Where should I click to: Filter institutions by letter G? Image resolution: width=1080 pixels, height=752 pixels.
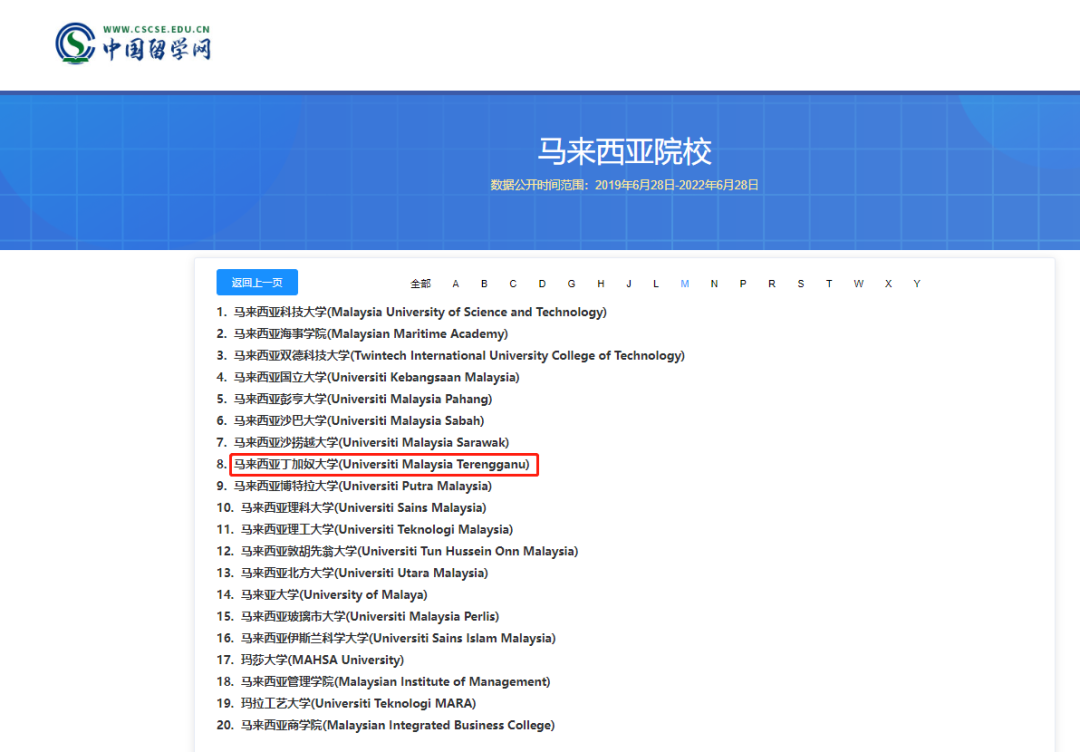pyautogui.click(x=571, y=284)
